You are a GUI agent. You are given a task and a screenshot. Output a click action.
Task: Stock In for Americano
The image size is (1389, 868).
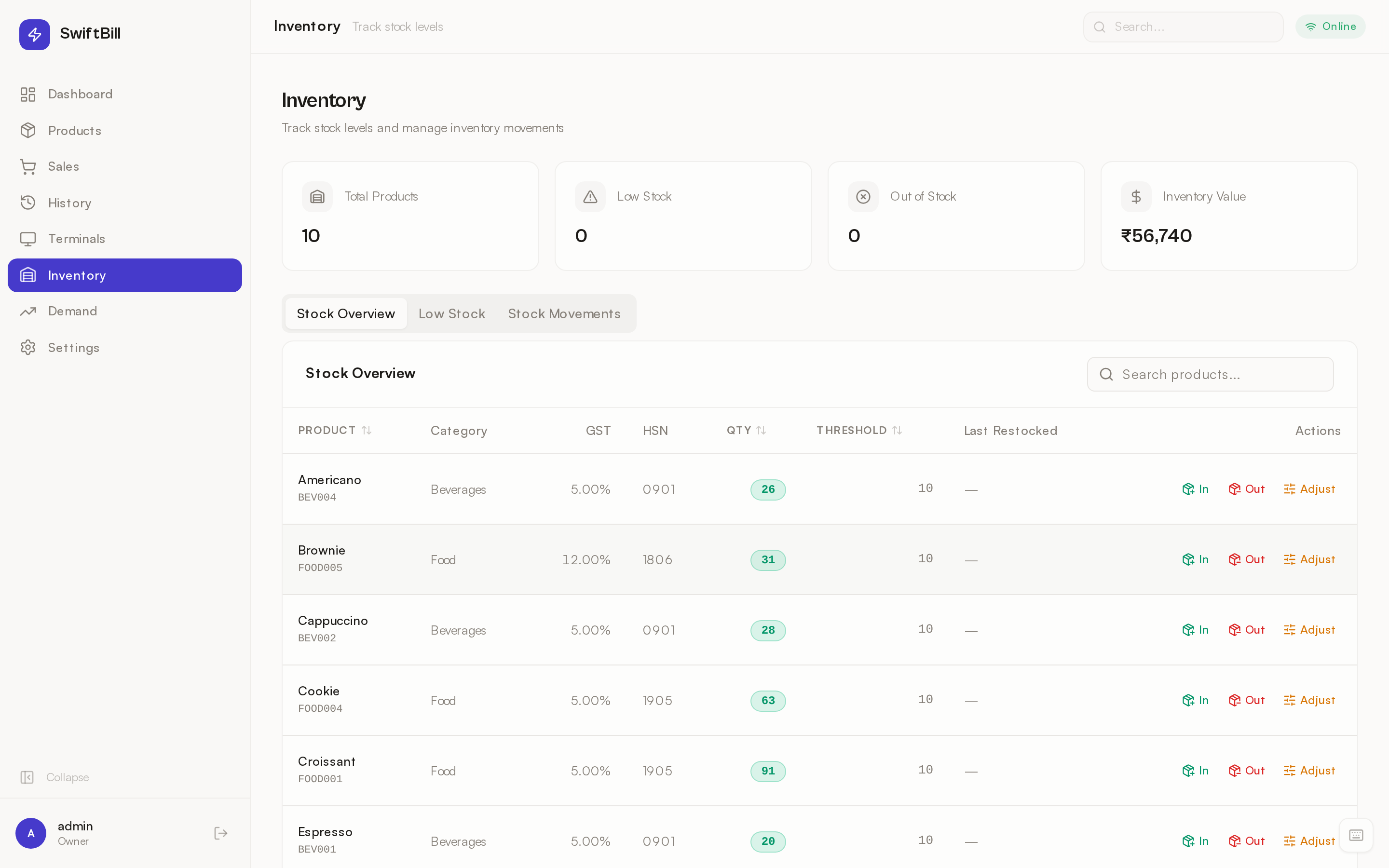click(1196, 489)
